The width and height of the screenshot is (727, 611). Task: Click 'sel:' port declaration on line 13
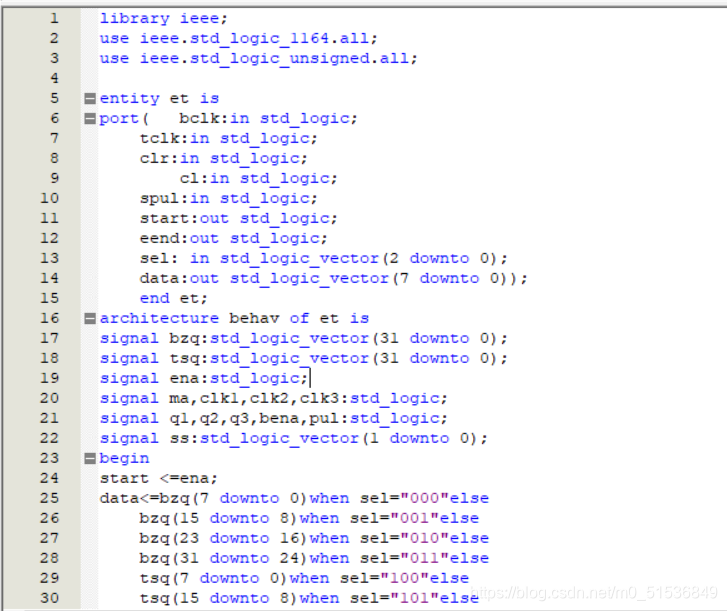(159, 258)
